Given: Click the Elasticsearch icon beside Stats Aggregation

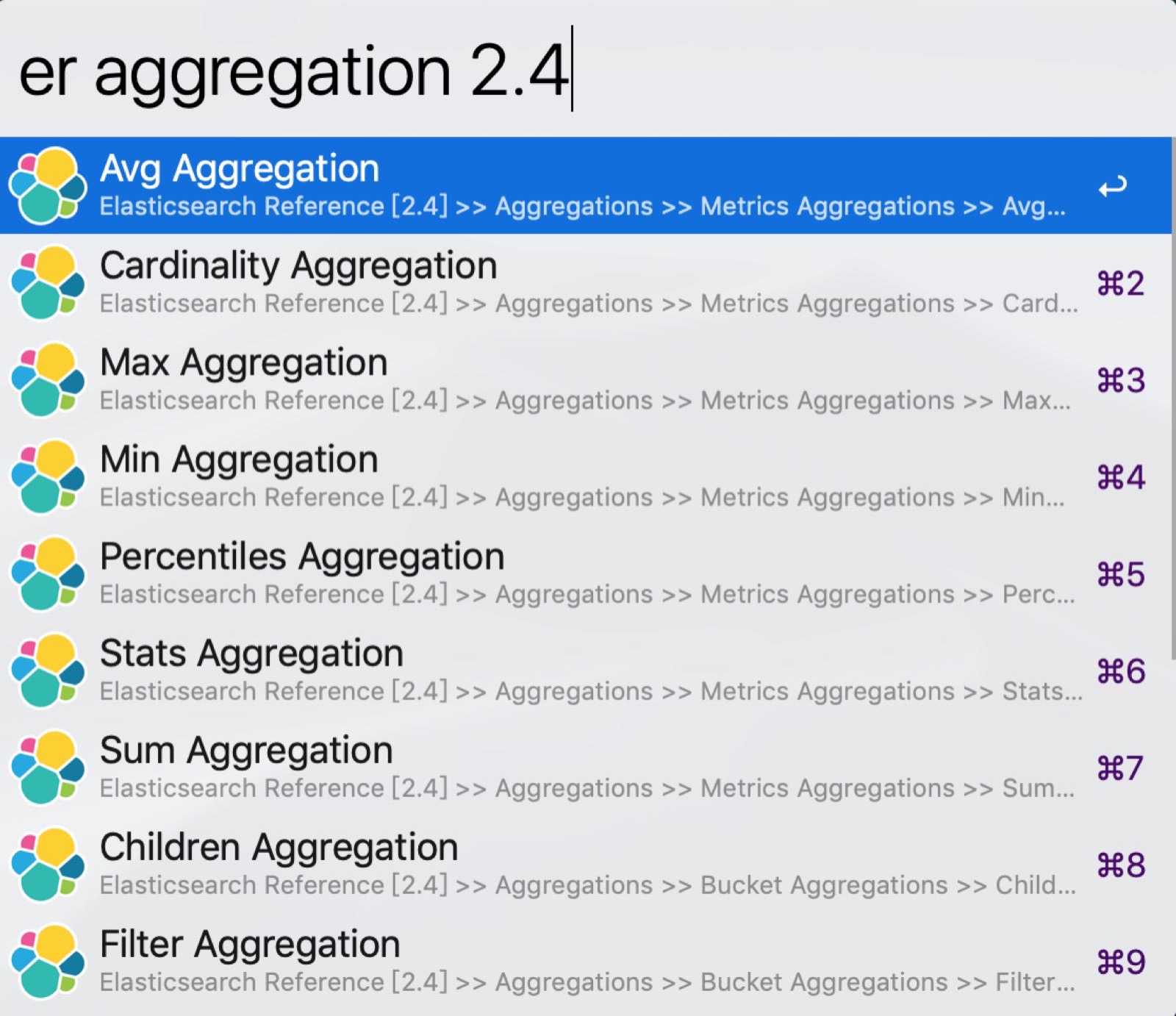Looking at the screenshot, I should [x=48, y=670].
